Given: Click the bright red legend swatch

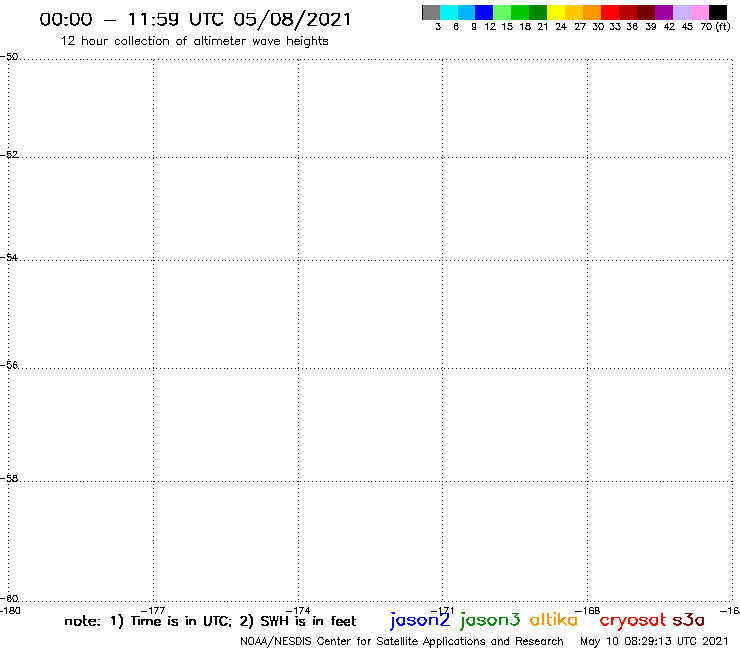Looking at the screenshot, I should (x=610, y=12).
